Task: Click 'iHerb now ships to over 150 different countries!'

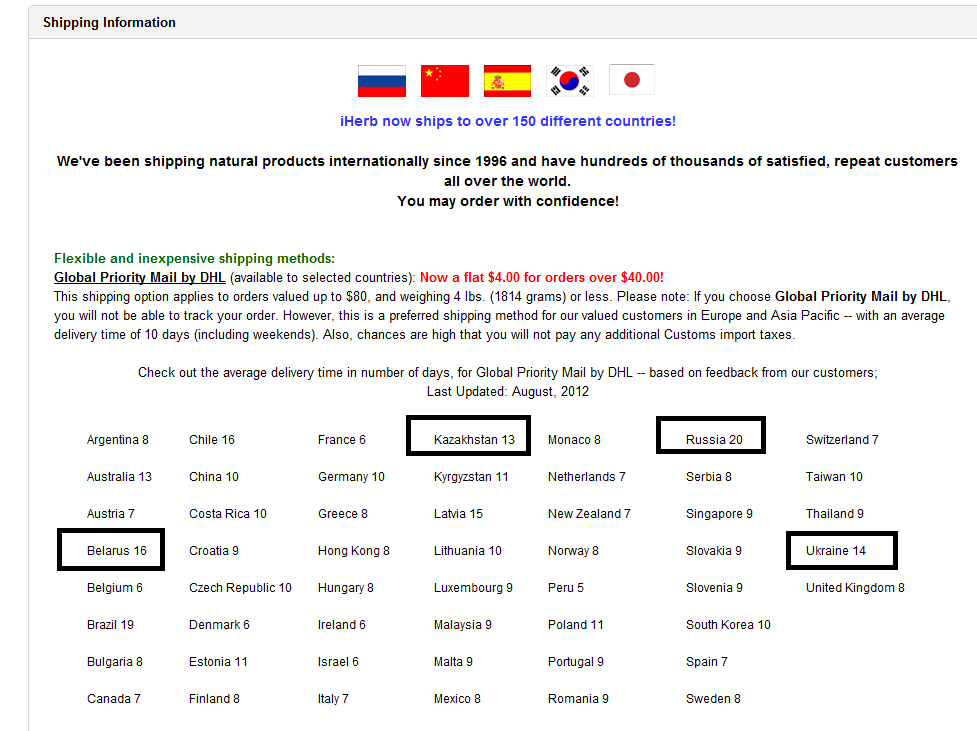Action: (x=508, y=121)
